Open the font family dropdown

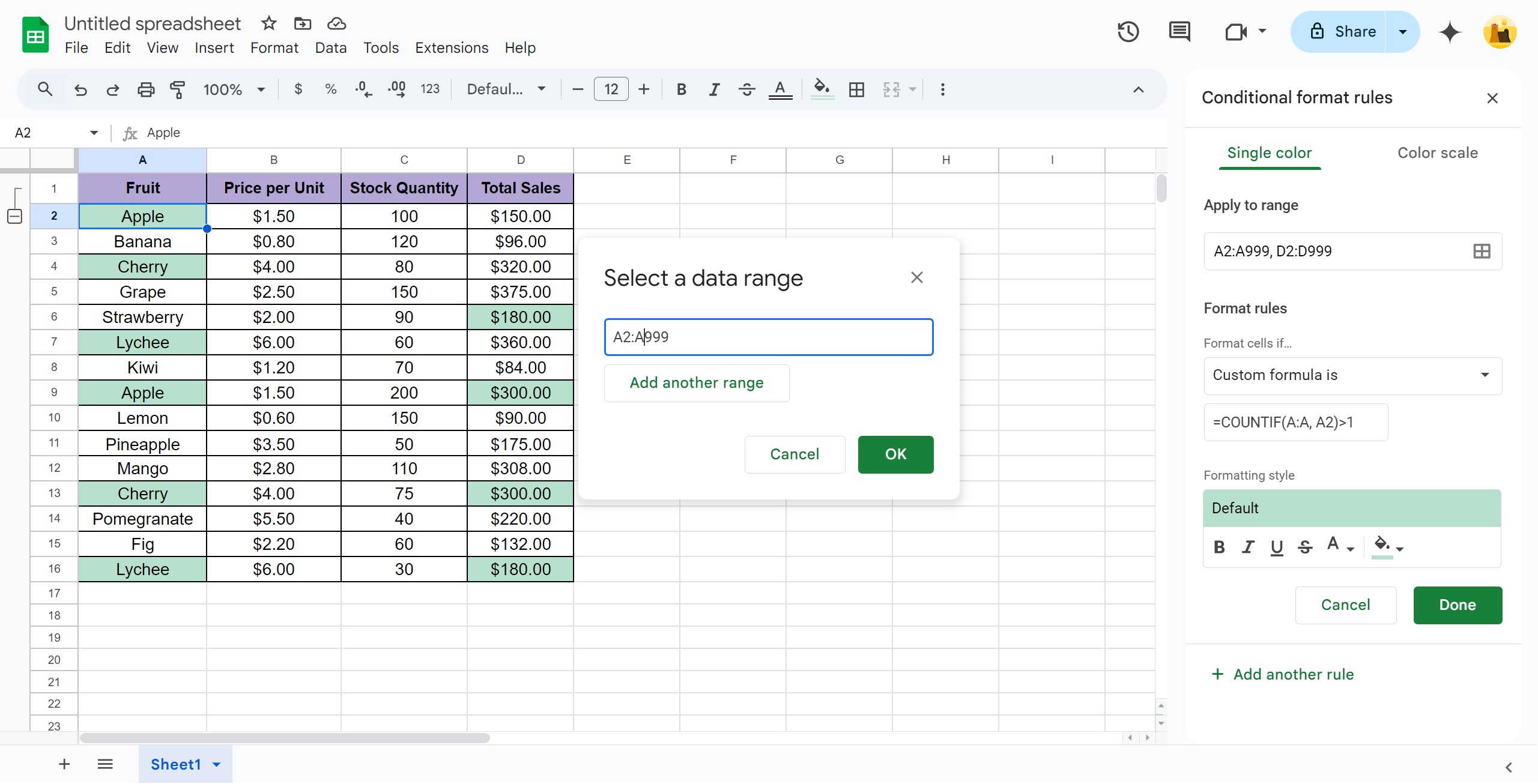point(506,89)
